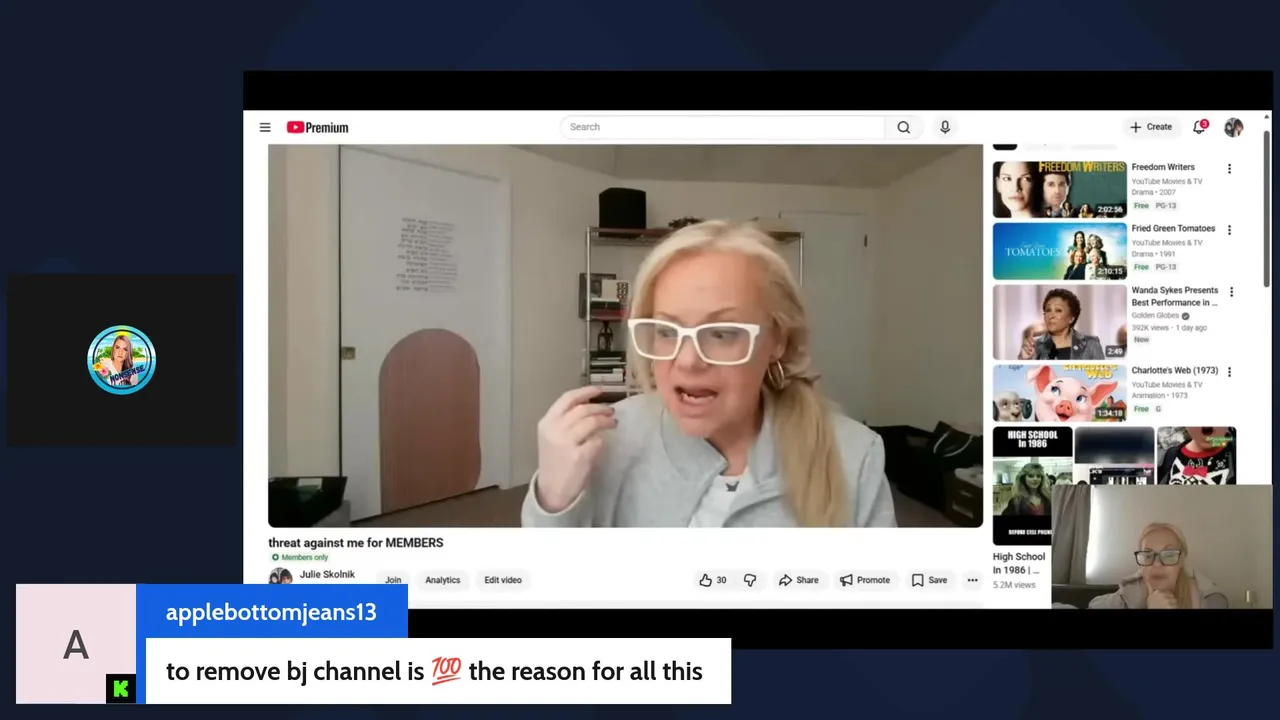Click the magnifier search button

pyautogui.click(x=903, y=127)
